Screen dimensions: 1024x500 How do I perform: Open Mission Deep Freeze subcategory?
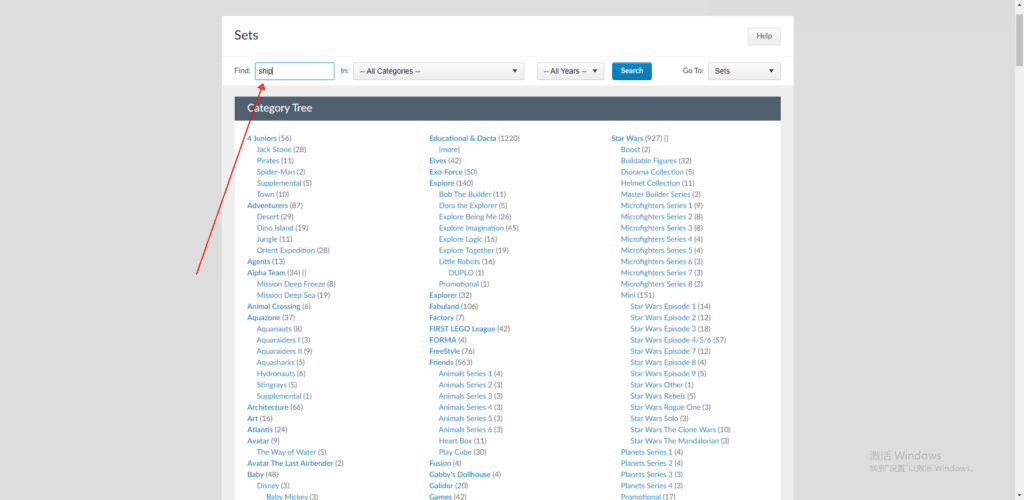point(291,284)
